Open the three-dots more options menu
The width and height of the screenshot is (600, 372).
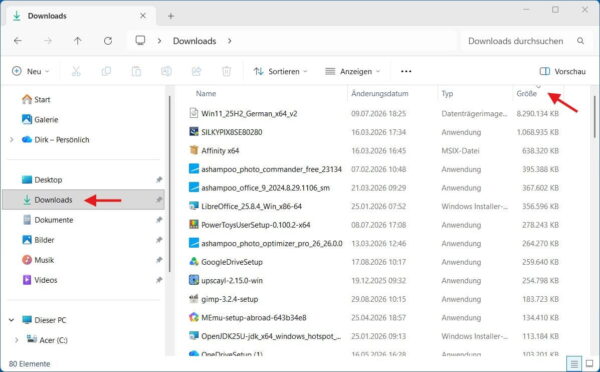pos(406,71)
